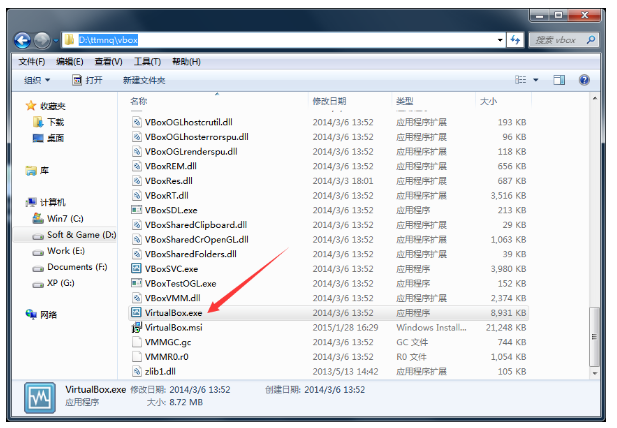Select file VMMR0.r0
This screenshot has height=428, width=617.
click(166, 357)
